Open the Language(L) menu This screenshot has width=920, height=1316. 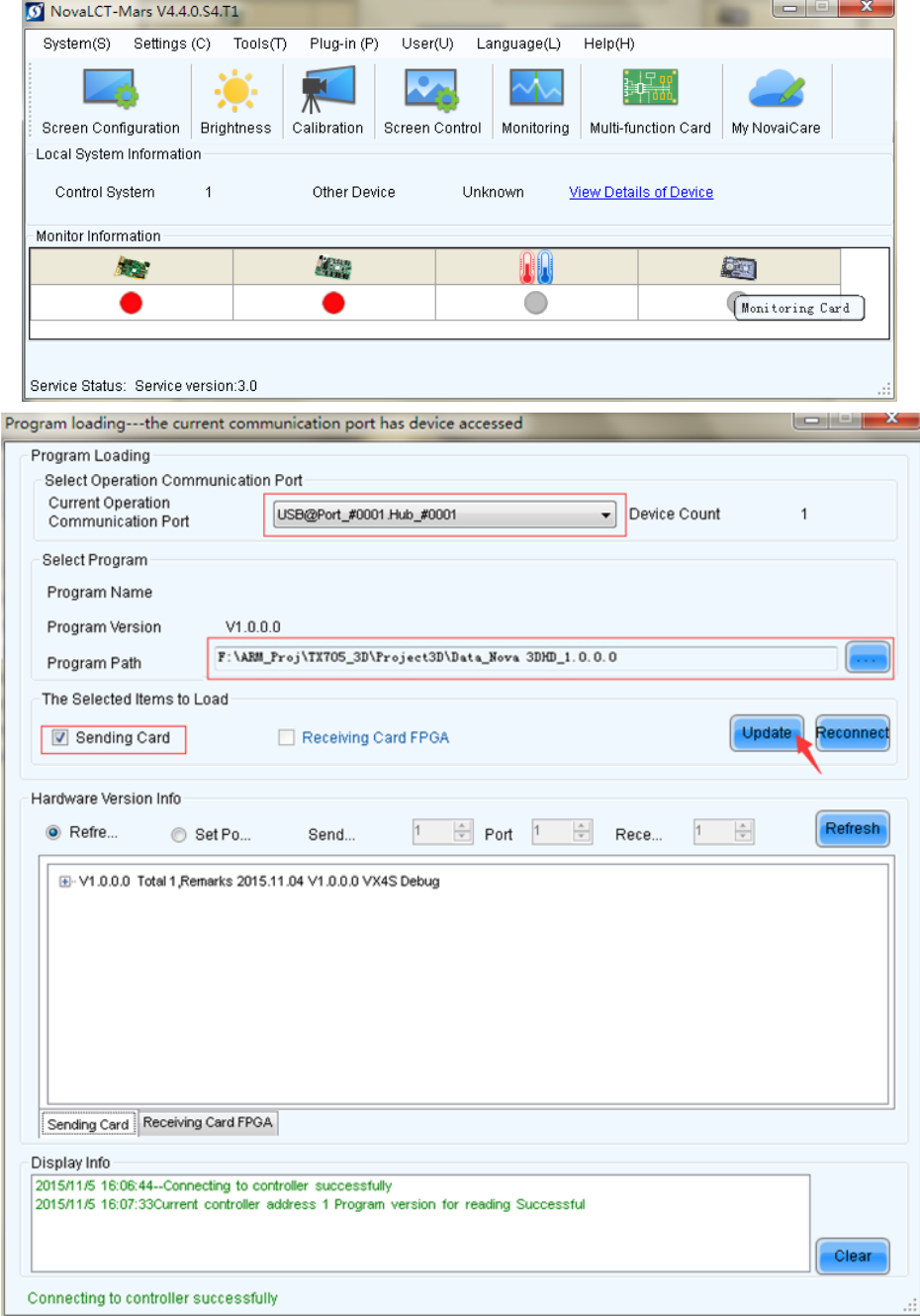click(518, 44)
